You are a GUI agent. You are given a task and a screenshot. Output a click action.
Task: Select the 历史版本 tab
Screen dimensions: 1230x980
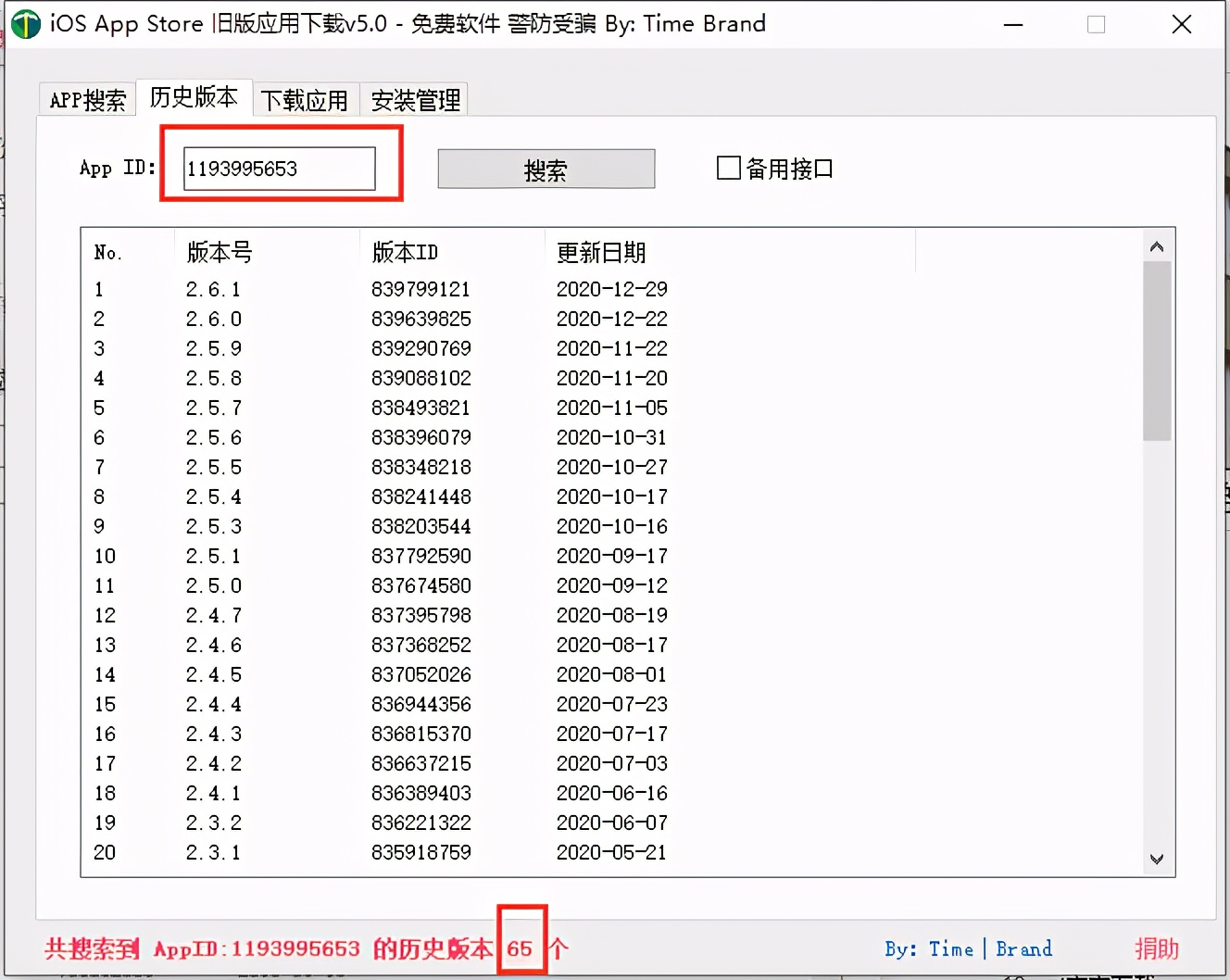195,97
